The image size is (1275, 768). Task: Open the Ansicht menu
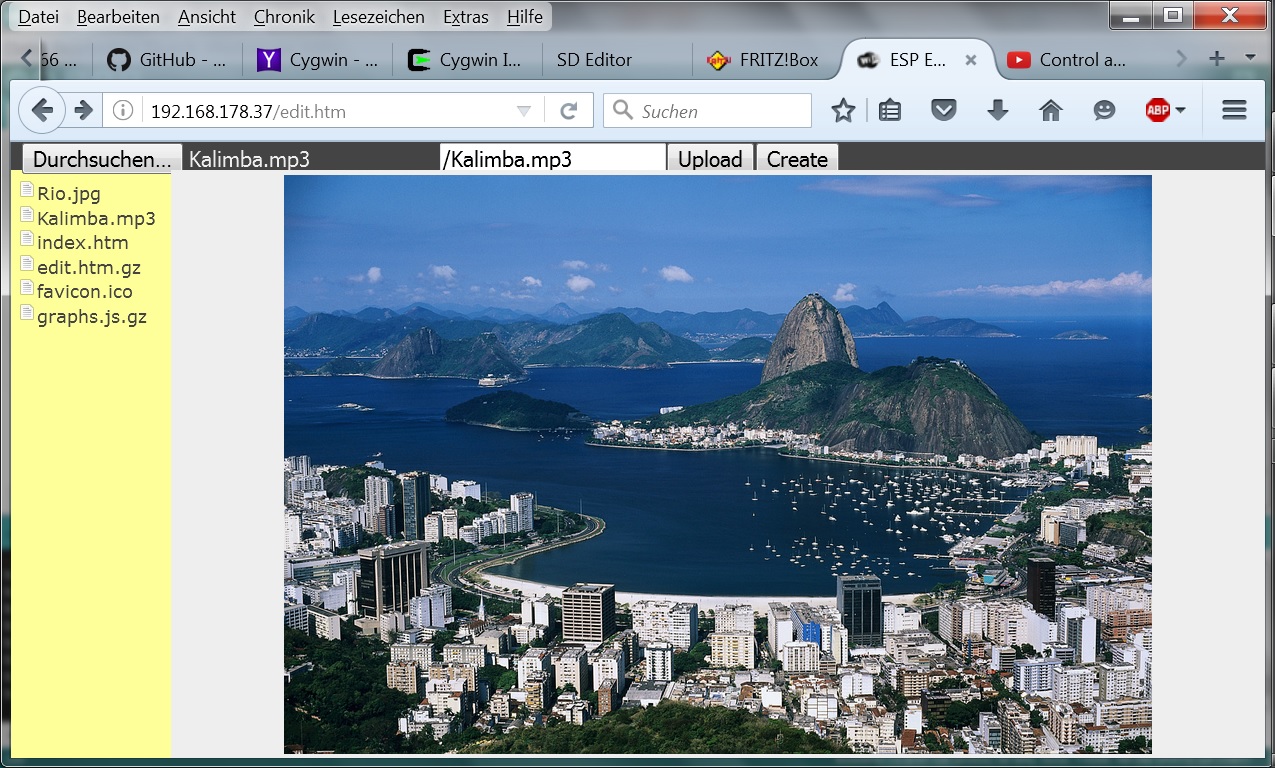[x=207, y=17]
